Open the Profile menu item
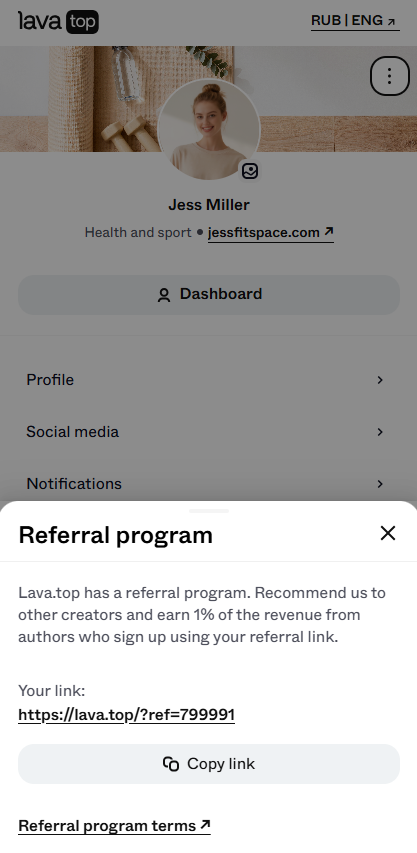 tap(208, 380)
